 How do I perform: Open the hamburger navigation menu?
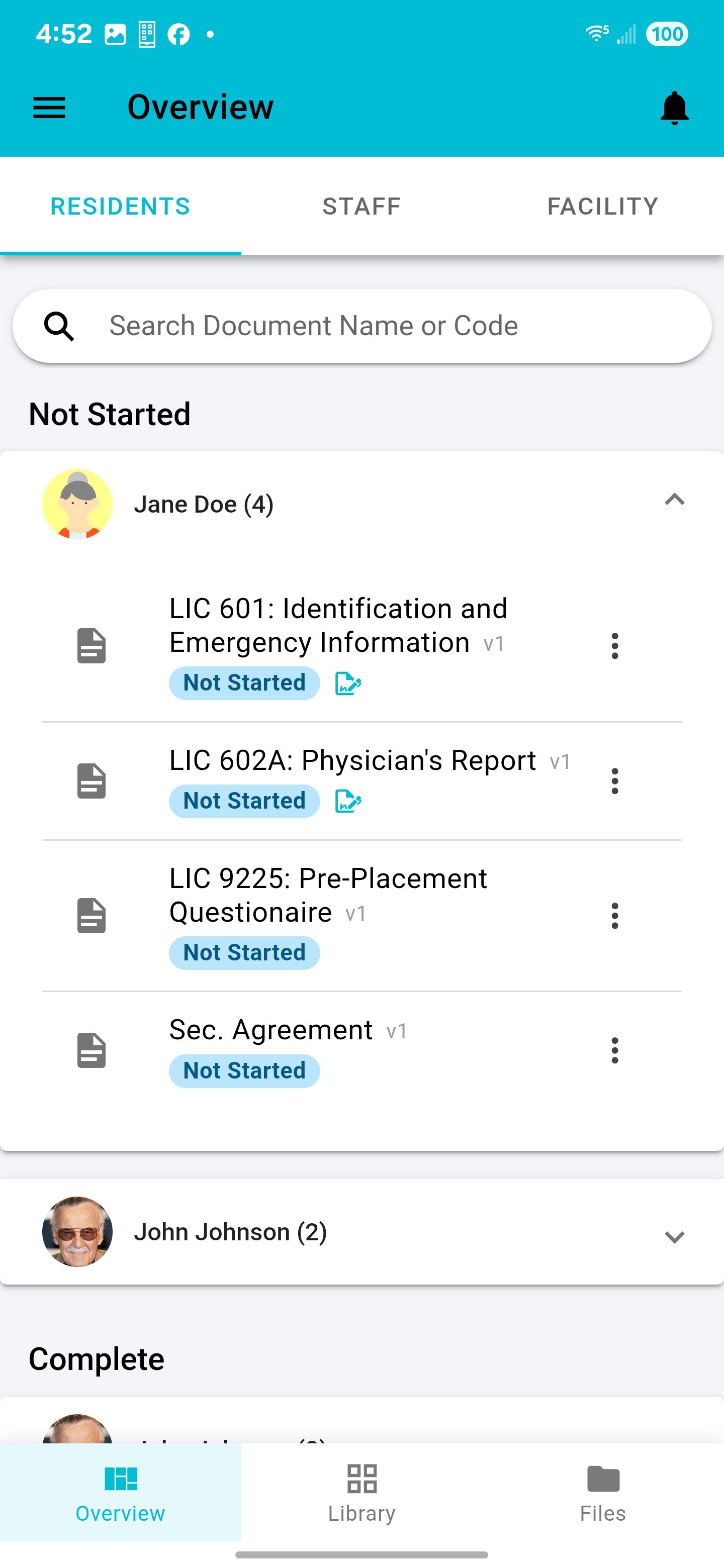(49, 108)
